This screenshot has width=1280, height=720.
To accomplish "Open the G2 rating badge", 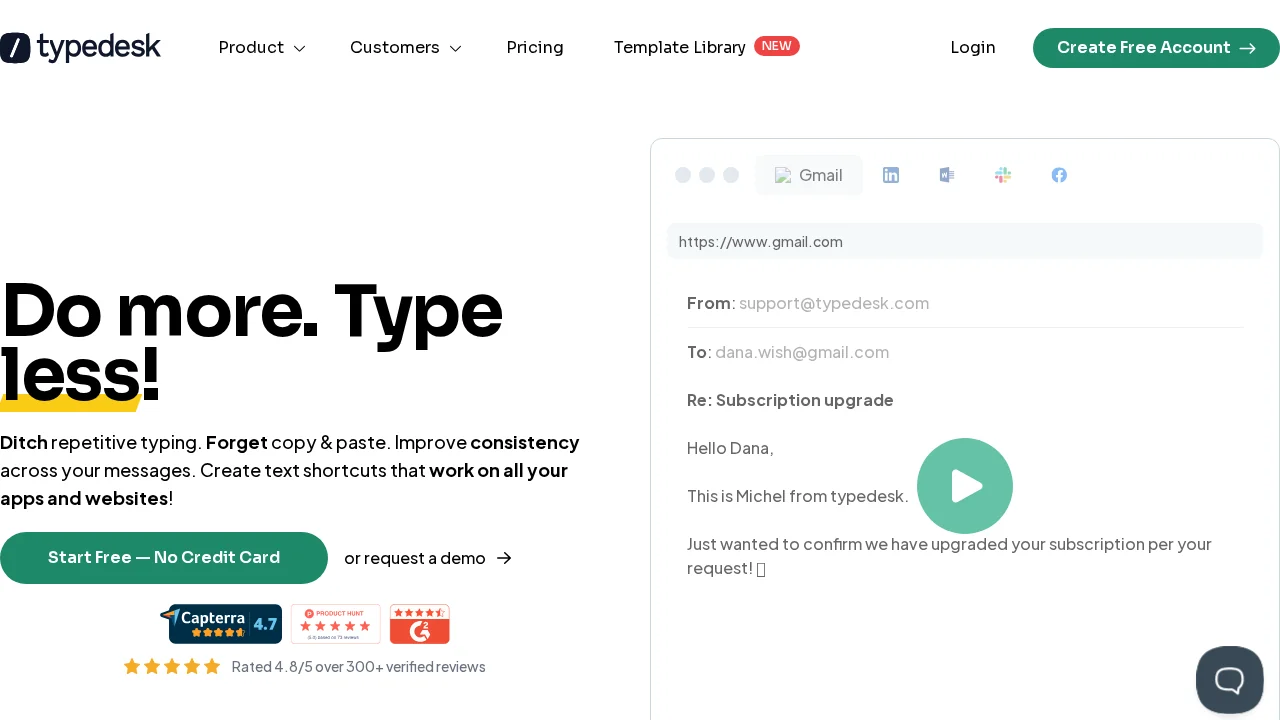I will pos(420,624).
